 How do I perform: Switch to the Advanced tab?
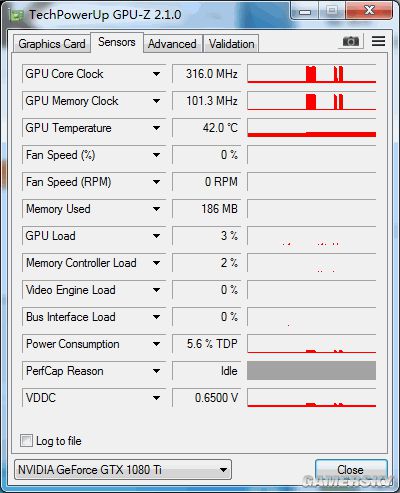coord(172,44)
